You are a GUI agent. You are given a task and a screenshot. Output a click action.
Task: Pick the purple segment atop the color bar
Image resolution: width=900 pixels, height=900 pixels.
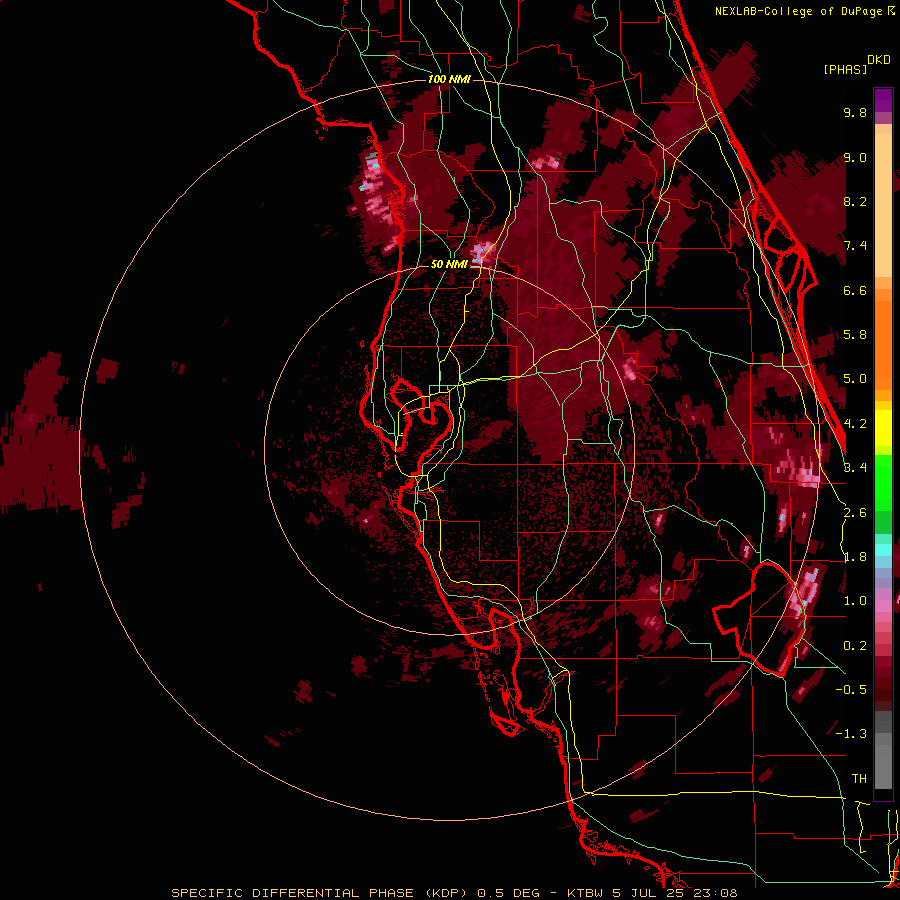point(883,100)
